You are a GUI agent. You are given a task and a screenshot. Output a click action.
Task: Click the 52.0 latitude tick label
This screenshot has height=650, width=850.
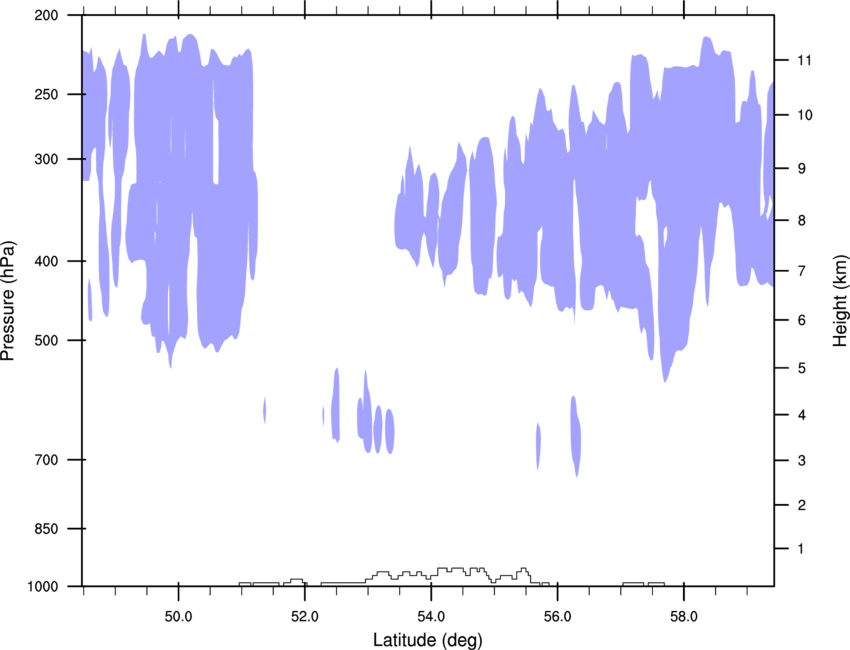coord(304,615)
